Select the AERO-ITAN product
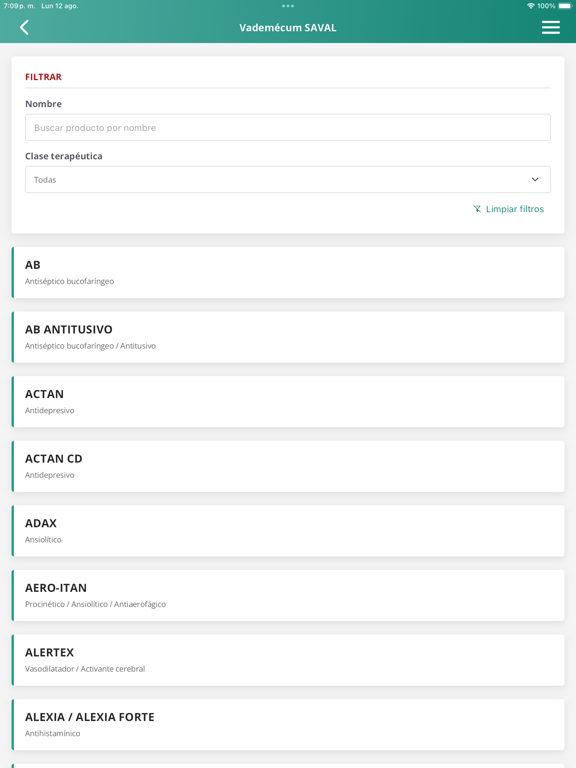Image resolution: width=576 pixels, height=768 pixels. point(288,596)
